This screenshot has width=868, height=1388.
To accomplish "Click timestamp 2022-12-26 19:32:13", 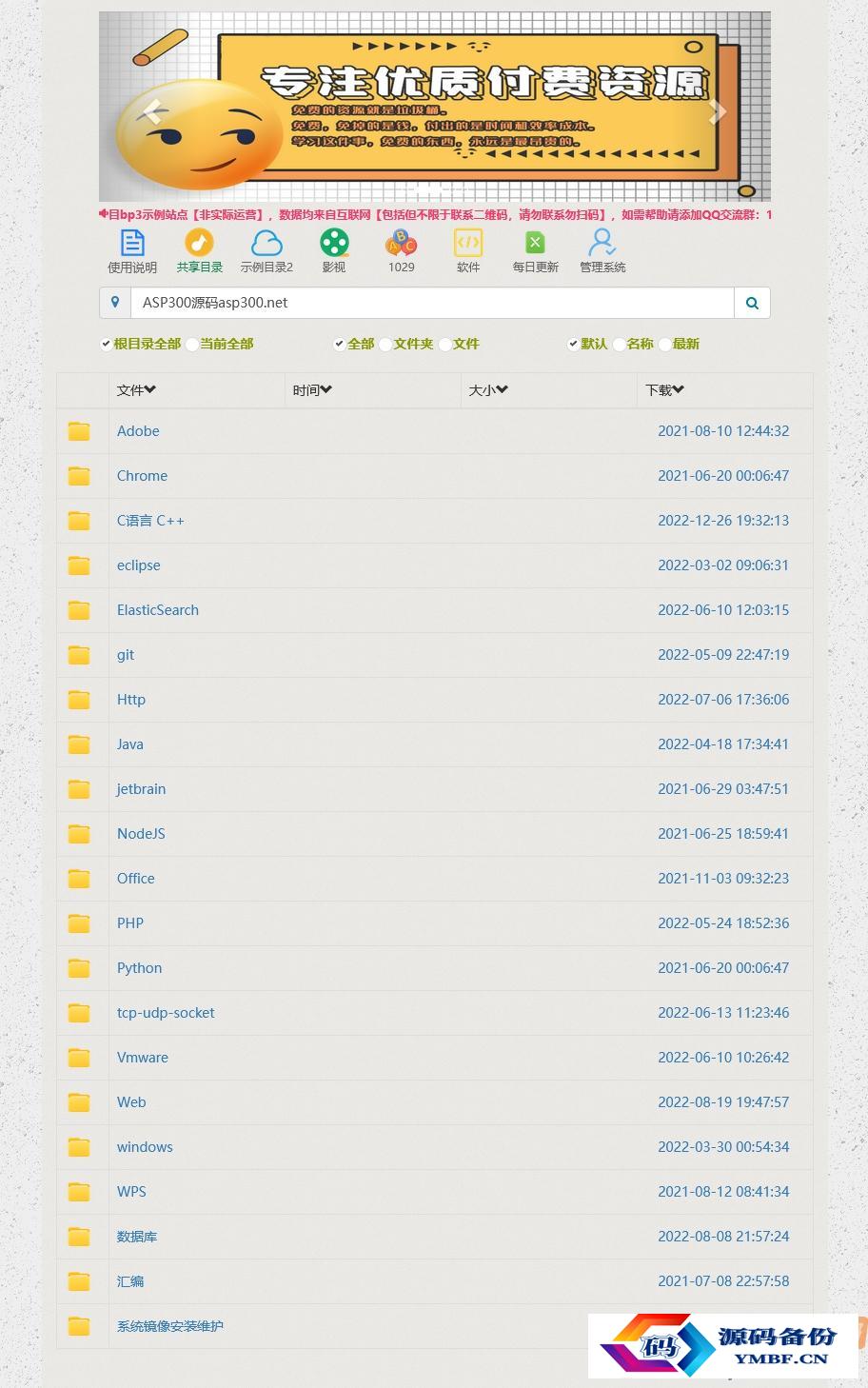I will 723,521.
